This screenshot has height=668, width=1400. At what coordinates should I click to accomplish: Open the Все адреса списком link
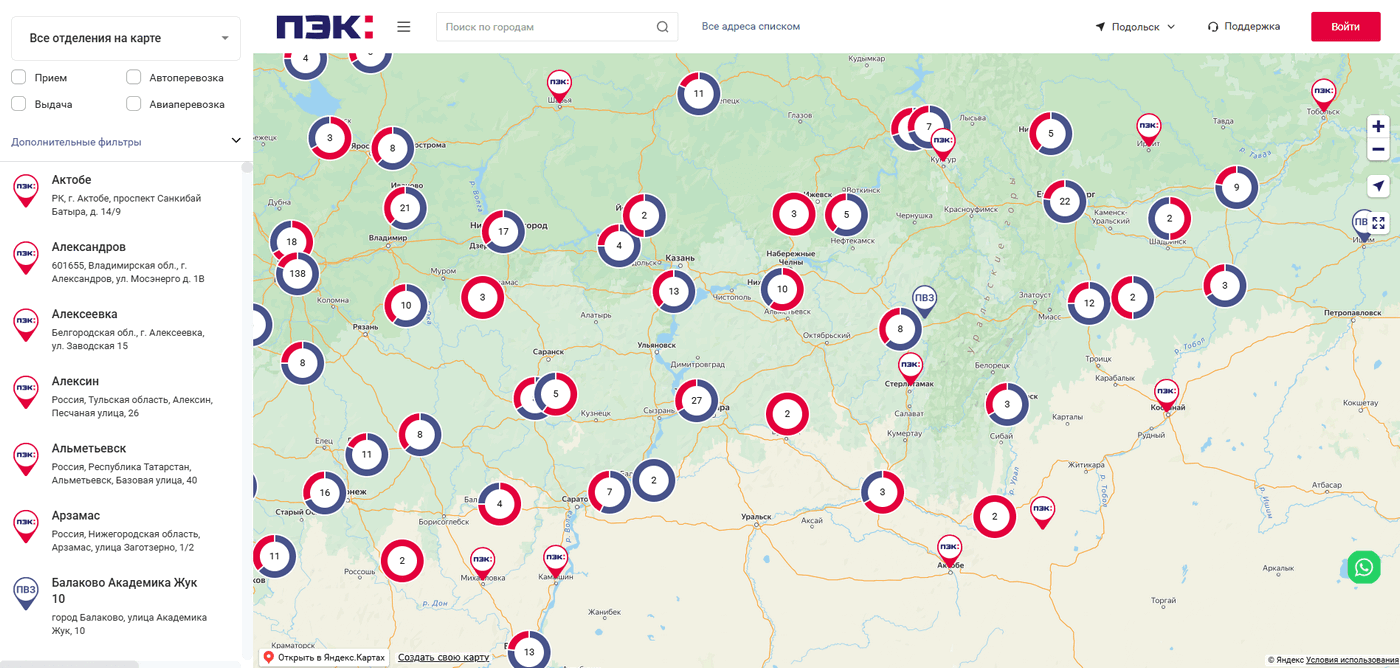click(x=751, y=27)
